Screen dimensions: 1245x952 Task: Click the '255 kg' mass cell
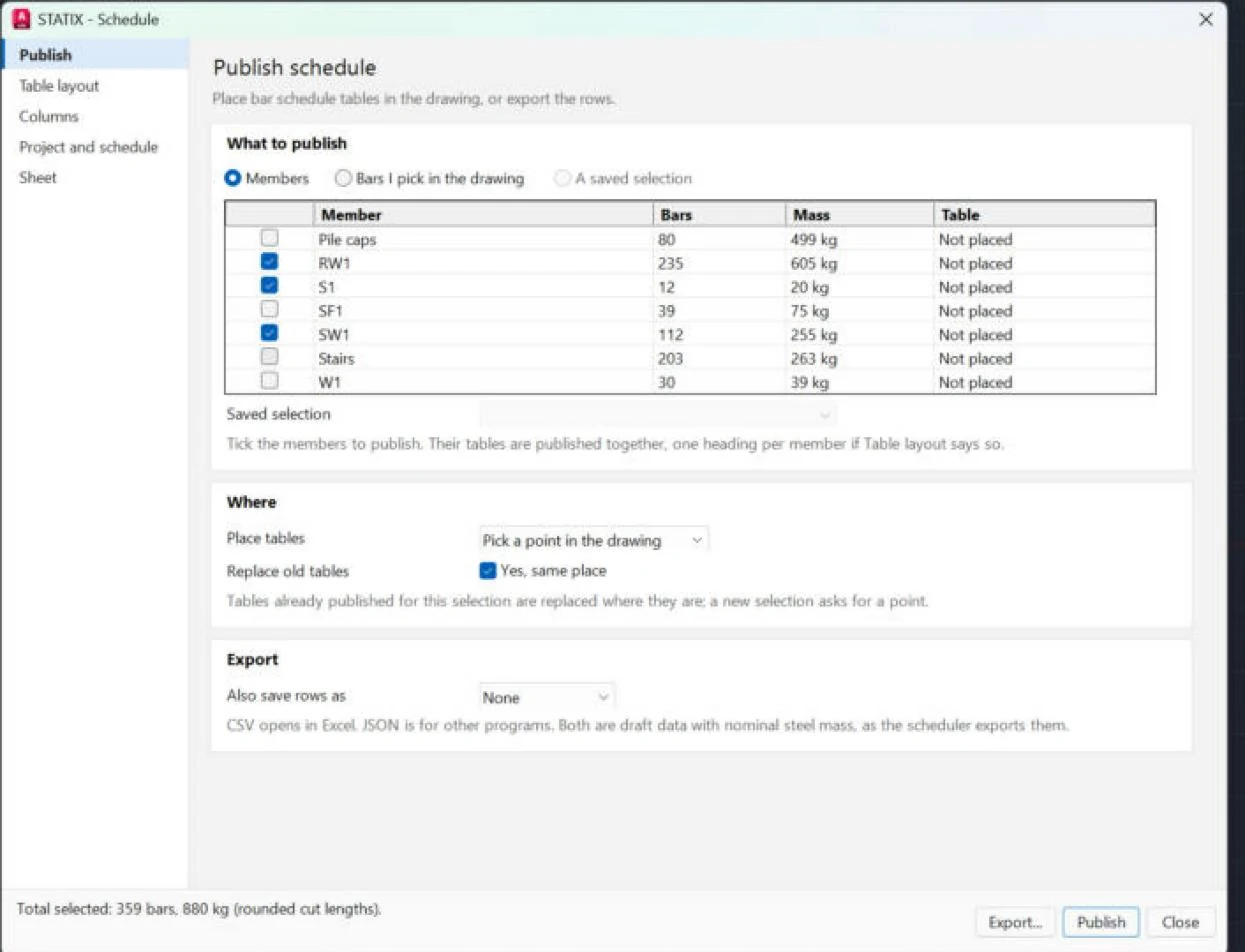coord(860,335)
